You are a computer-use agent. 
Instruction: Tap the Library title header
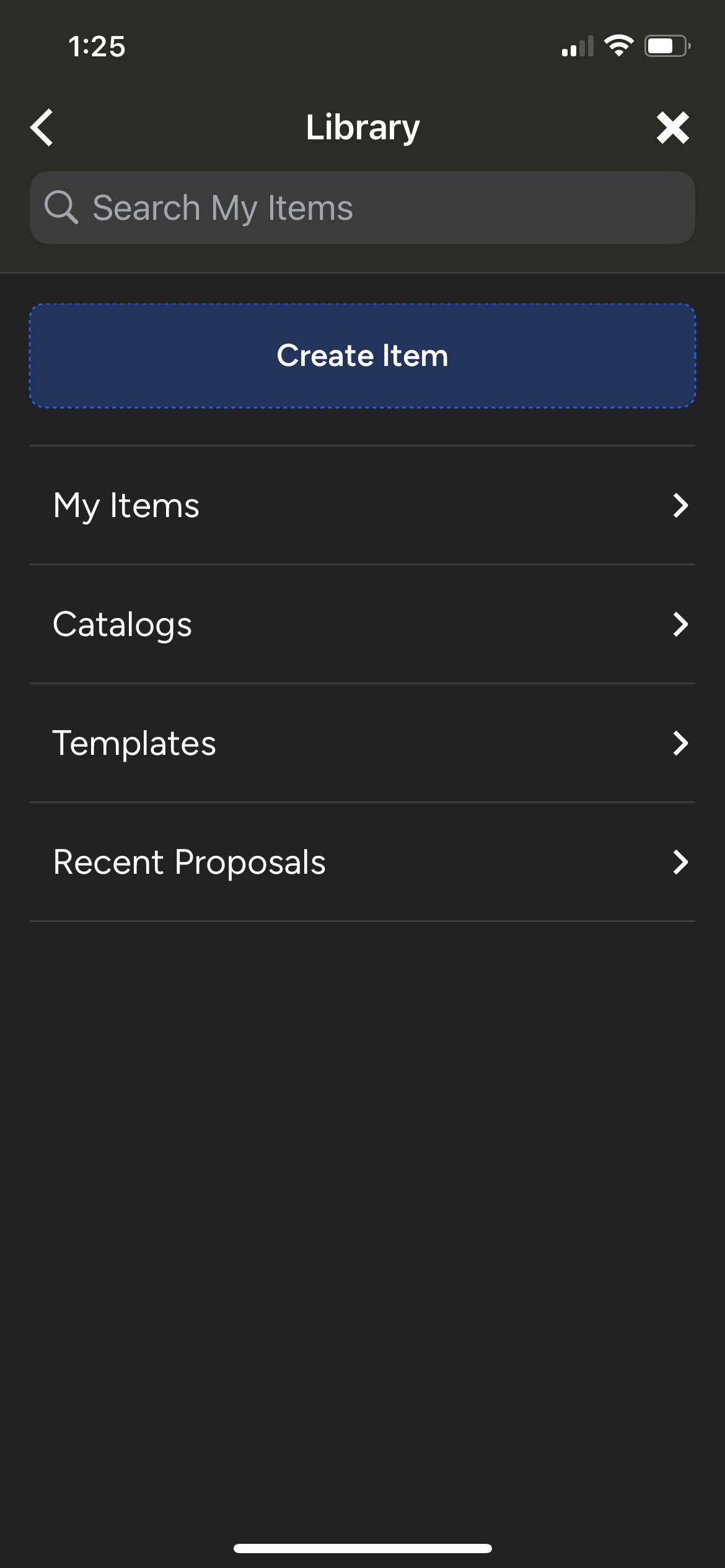tap(362, 128)
